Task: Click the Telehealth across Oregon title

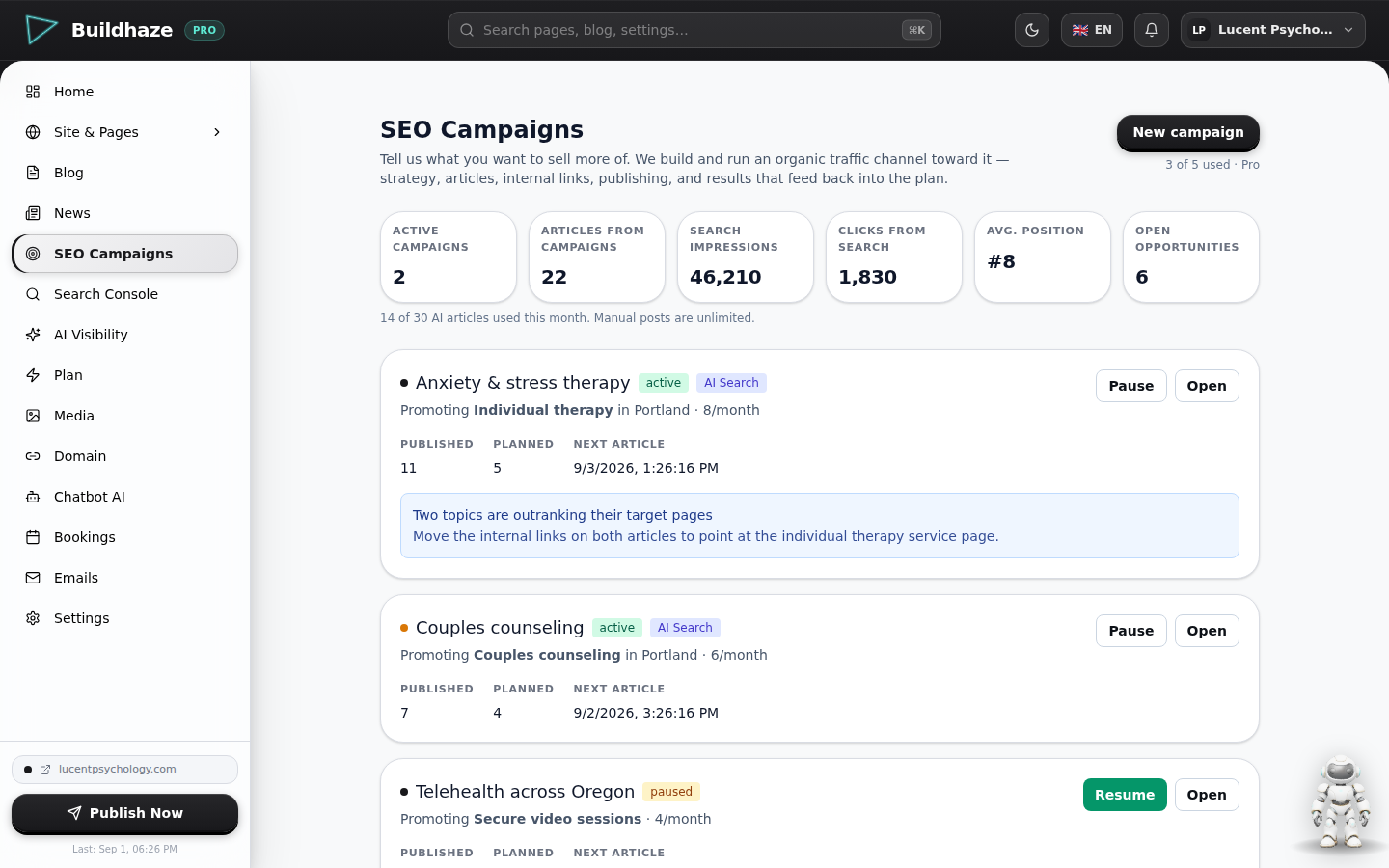Action: 525,792
